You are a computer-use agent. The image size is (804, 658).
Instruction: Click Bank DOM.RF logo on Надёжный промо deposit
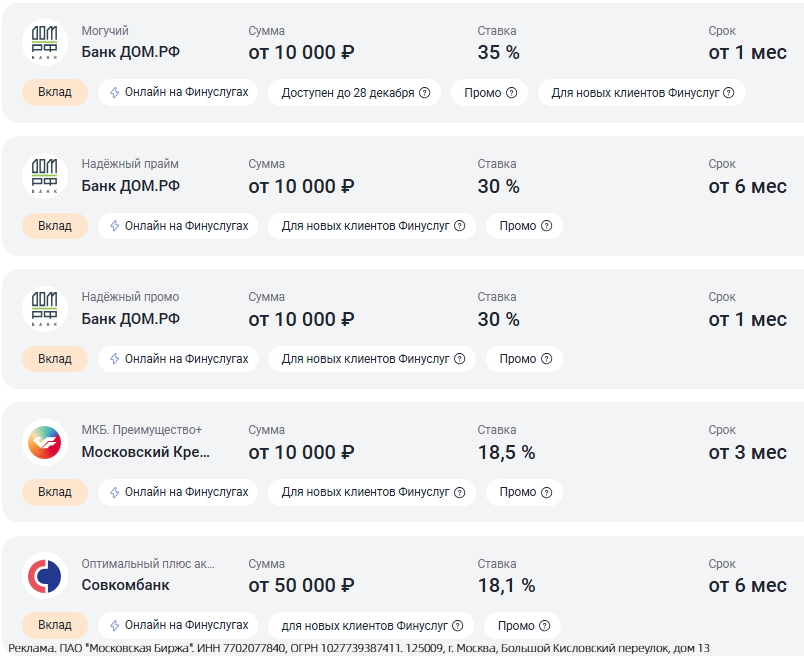click(x=45, y=310)
